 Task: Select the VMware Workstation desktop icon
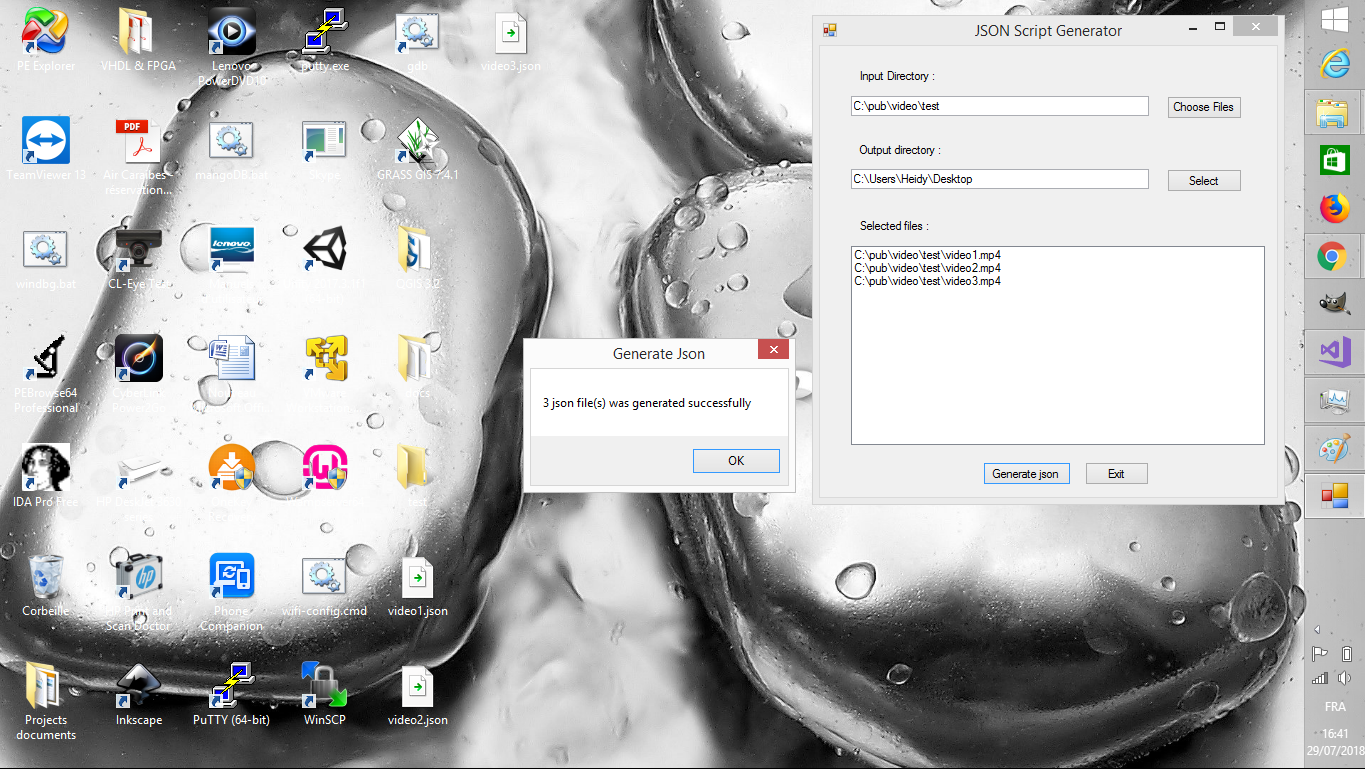[x=325, y=358]
